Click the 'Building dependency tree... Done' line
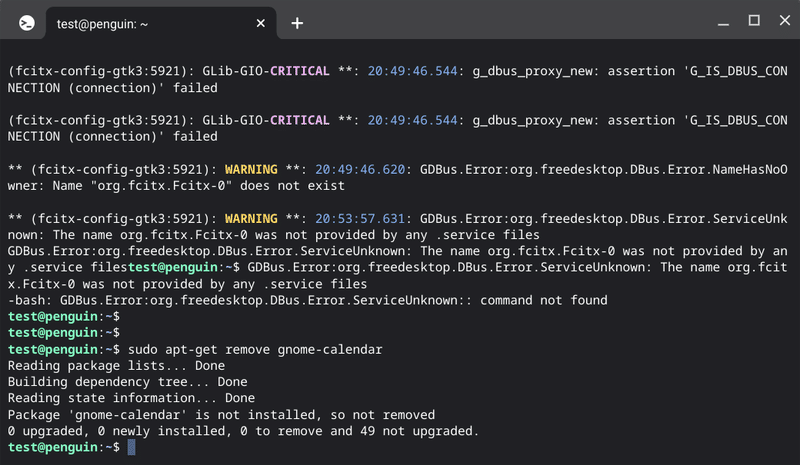 (x=128, y=382)
